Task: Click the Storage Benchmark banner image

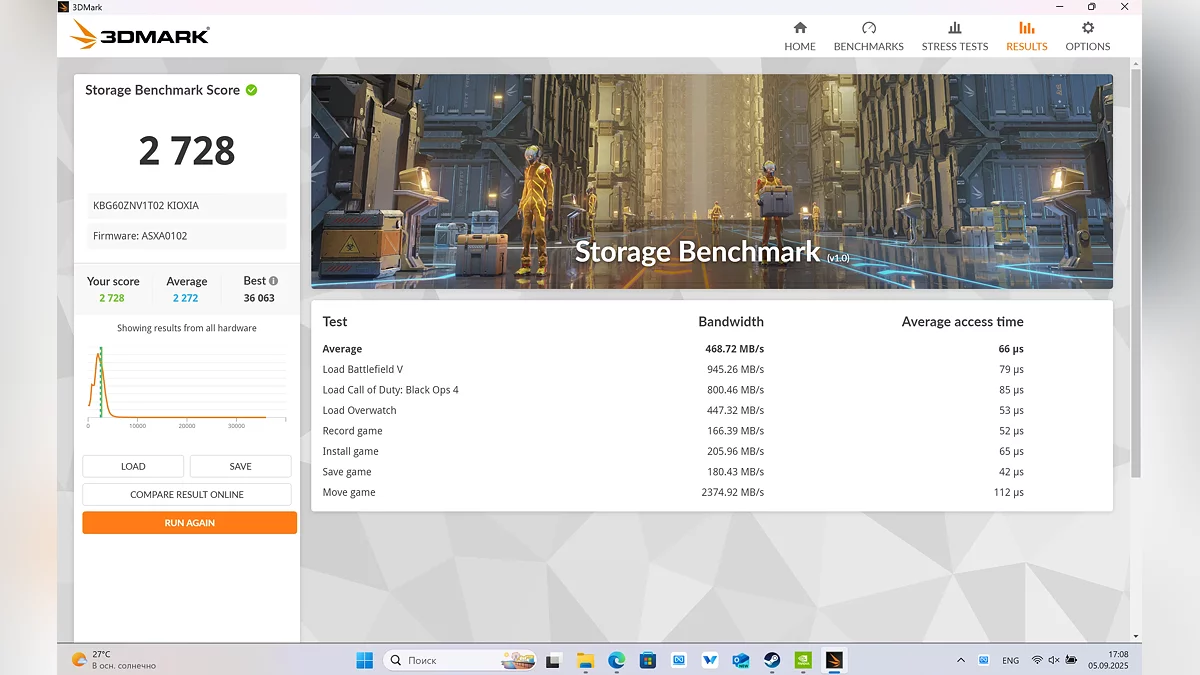Action: [711, 181]
